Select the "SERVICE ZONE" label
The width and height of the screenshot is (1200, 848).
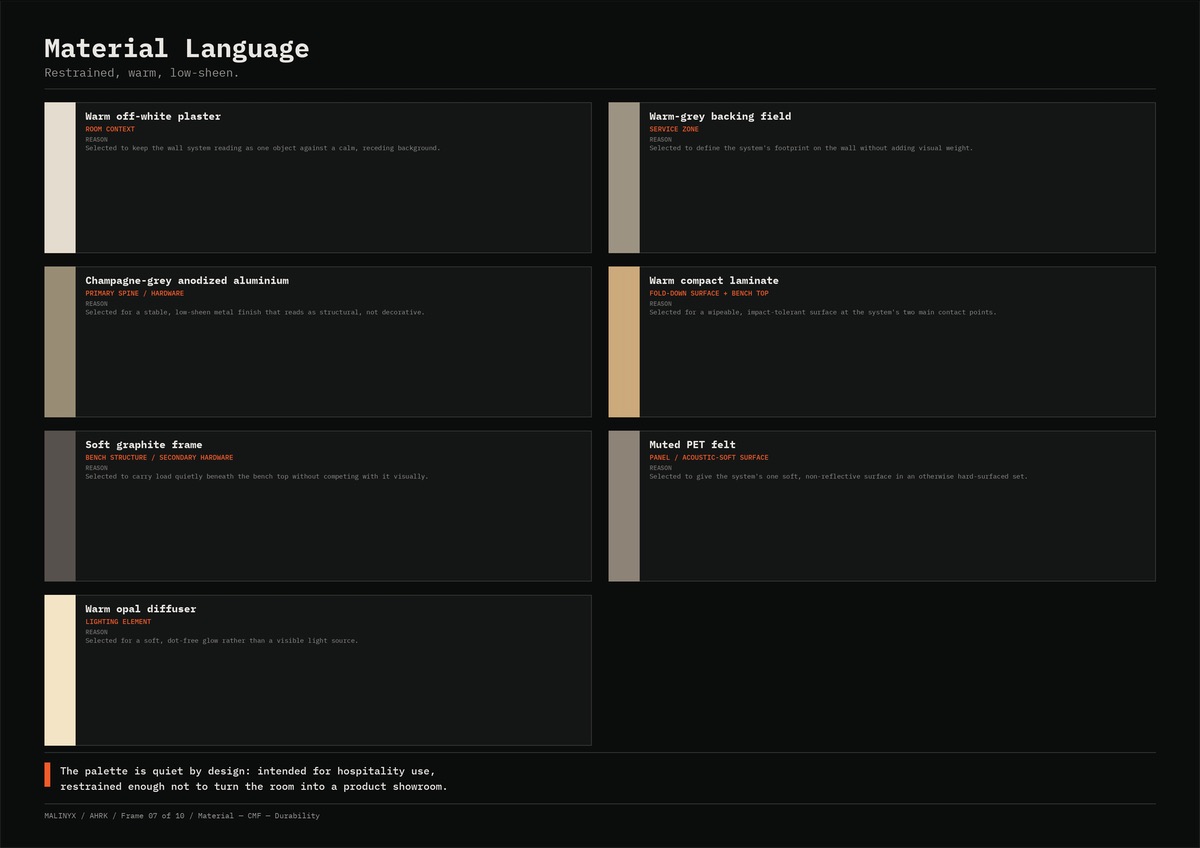tap(674, 129)
